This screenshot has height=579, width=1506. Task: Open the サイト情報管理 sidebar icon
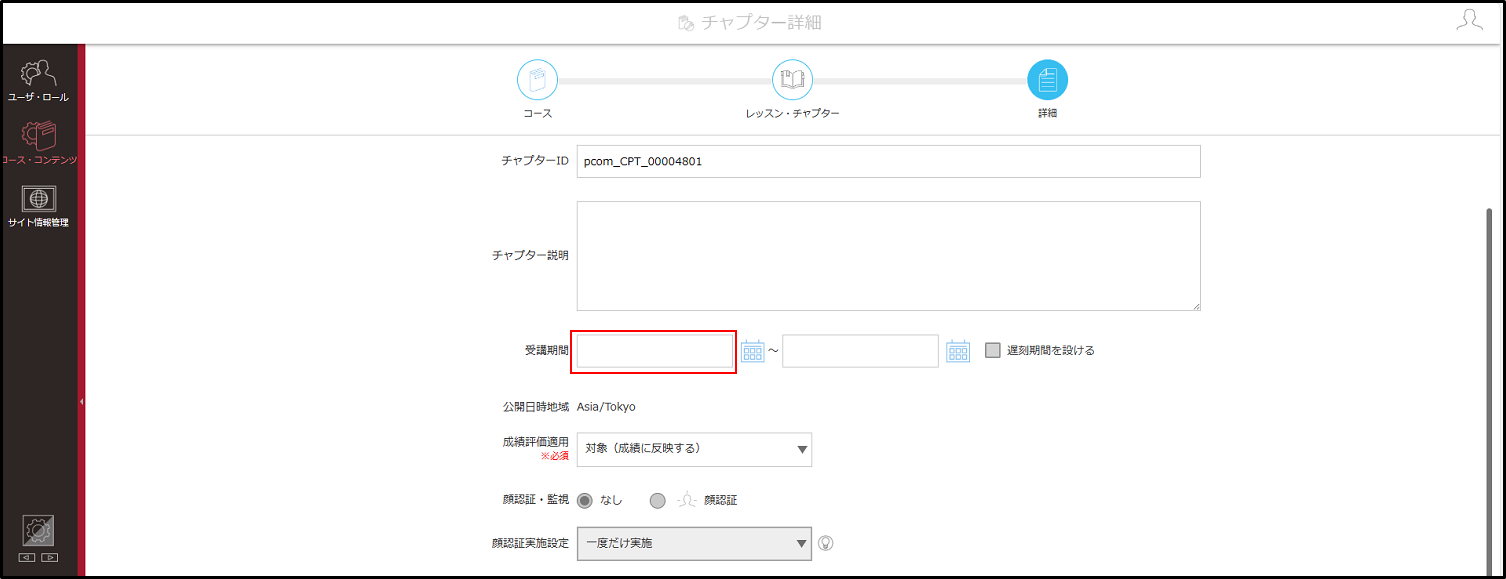tap(38, 206)
